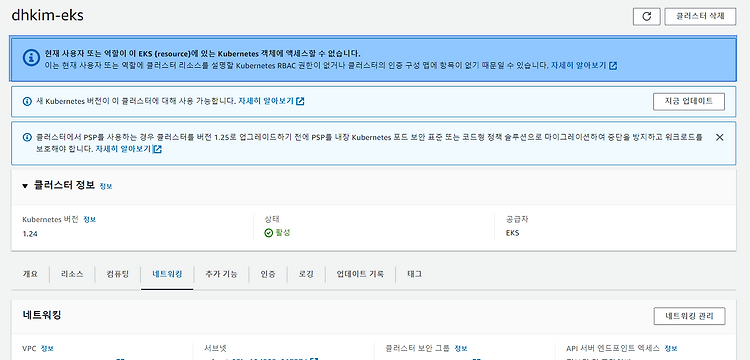750x360 pixels.
Task: Click the cluster name dhkim-eks heading
Action: [x=47, y=15]
